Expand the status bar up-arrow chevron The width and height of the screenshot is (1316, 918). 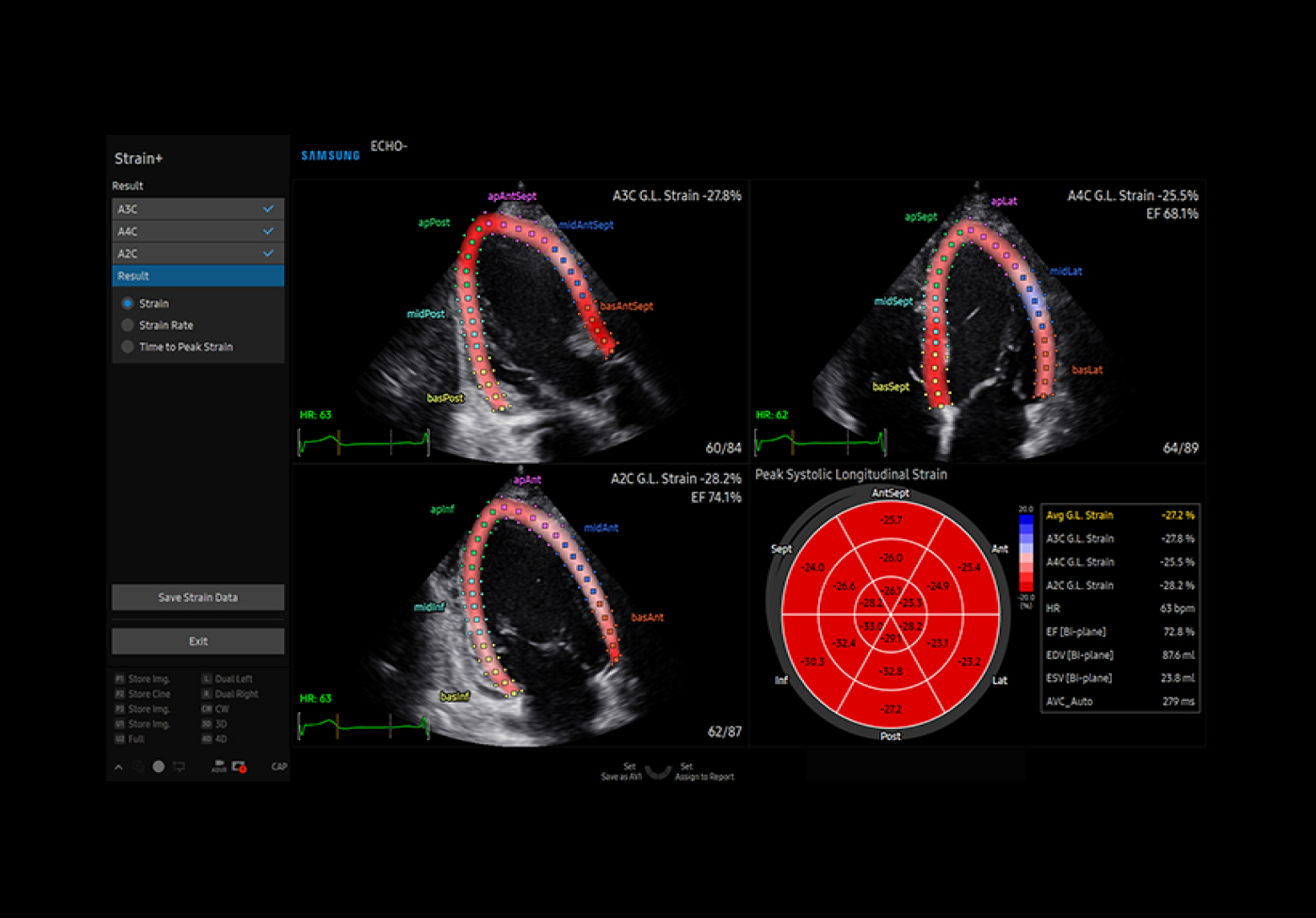[x=118, y=767]
